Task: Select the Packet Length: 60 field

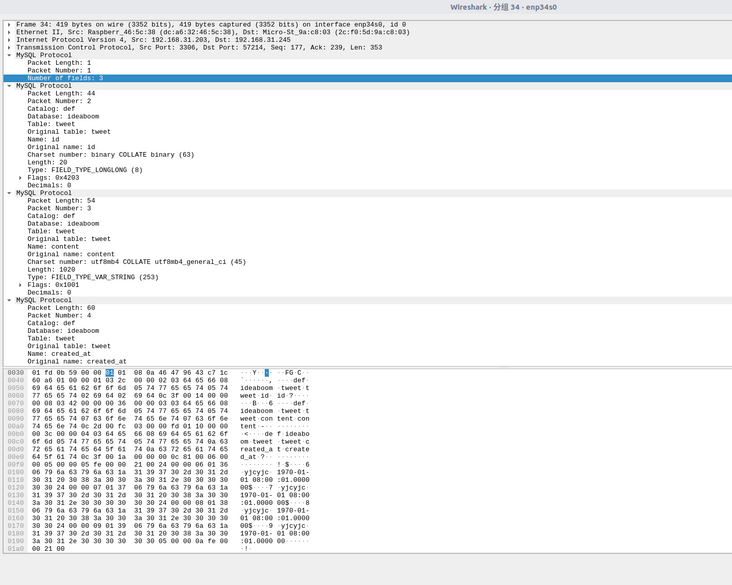Action: (x=61, y=308)
